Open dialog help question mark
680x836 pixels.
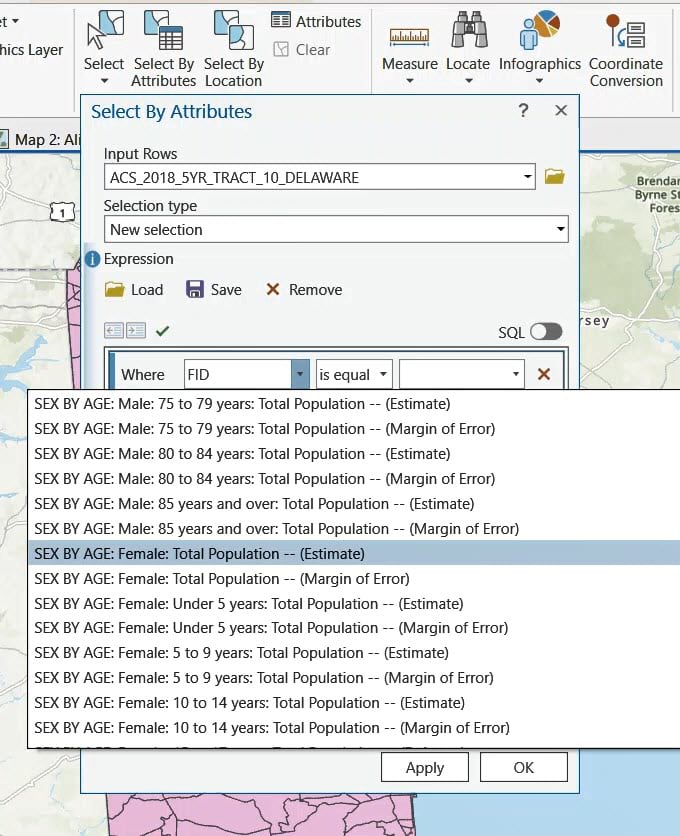(x=523, y=110)
